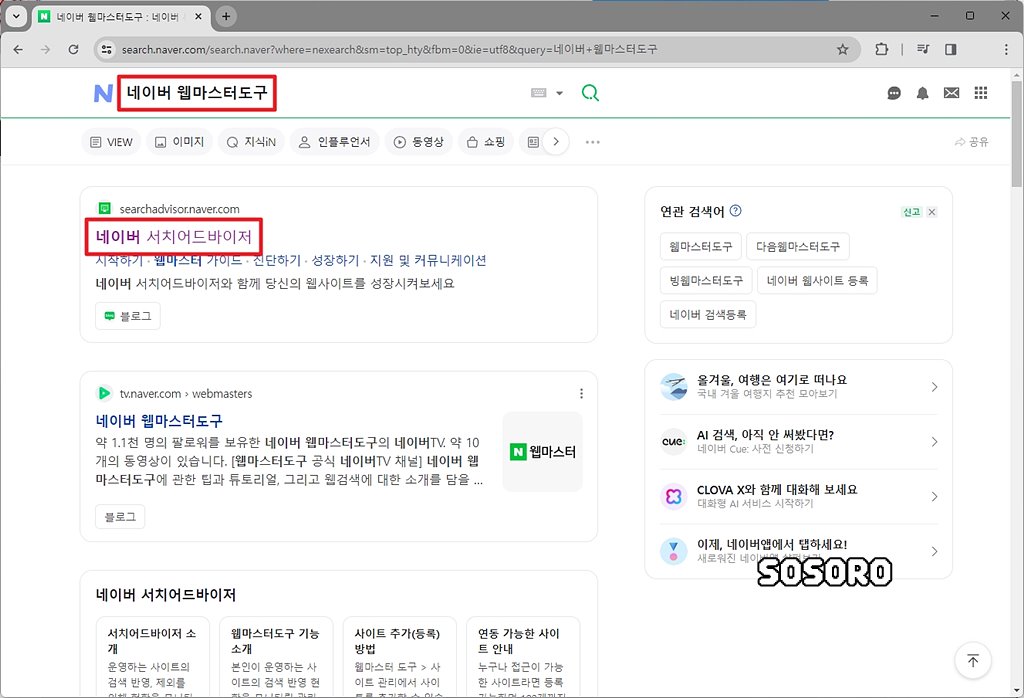Open the tv.naver.com 네이버 웹마스터도구 link
1024x698 pixels.
coord(159,420)
